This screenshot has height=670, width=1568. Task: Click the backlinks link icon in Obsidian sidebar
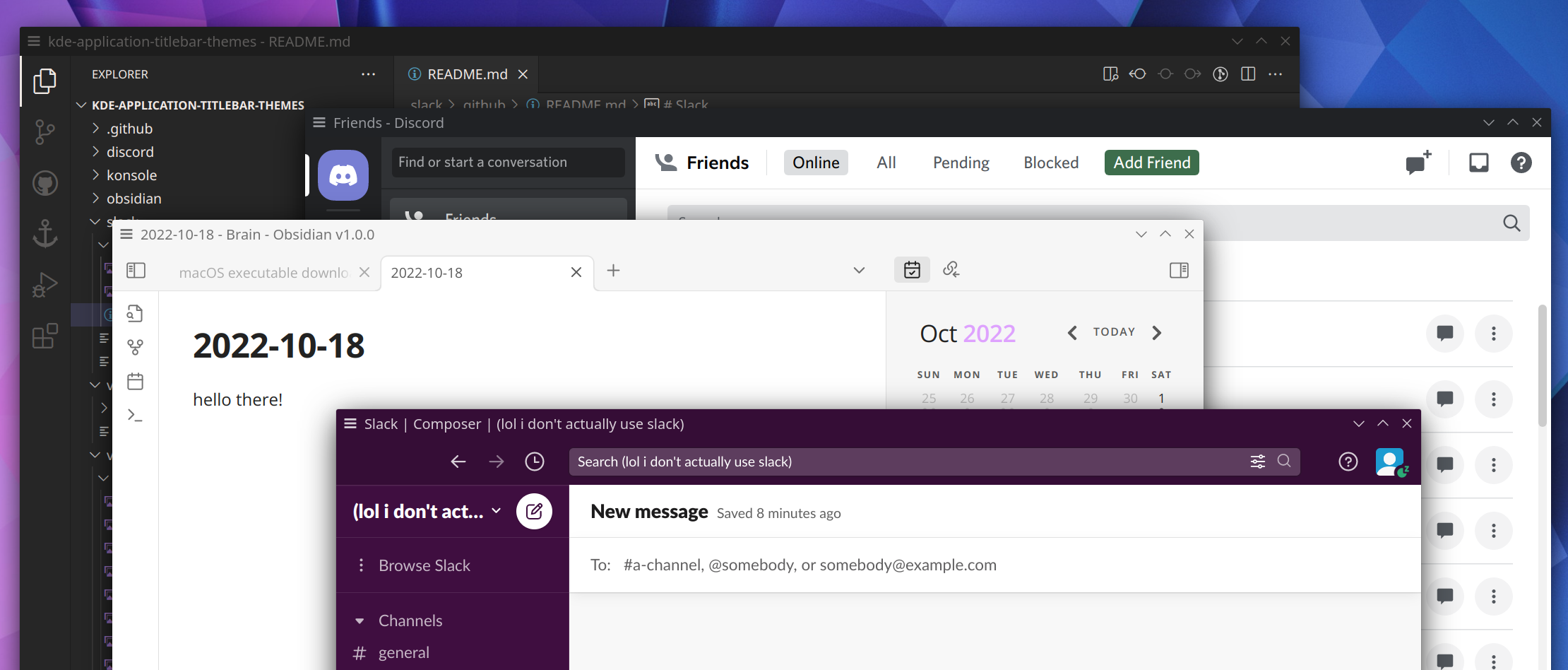pos(951,270)
